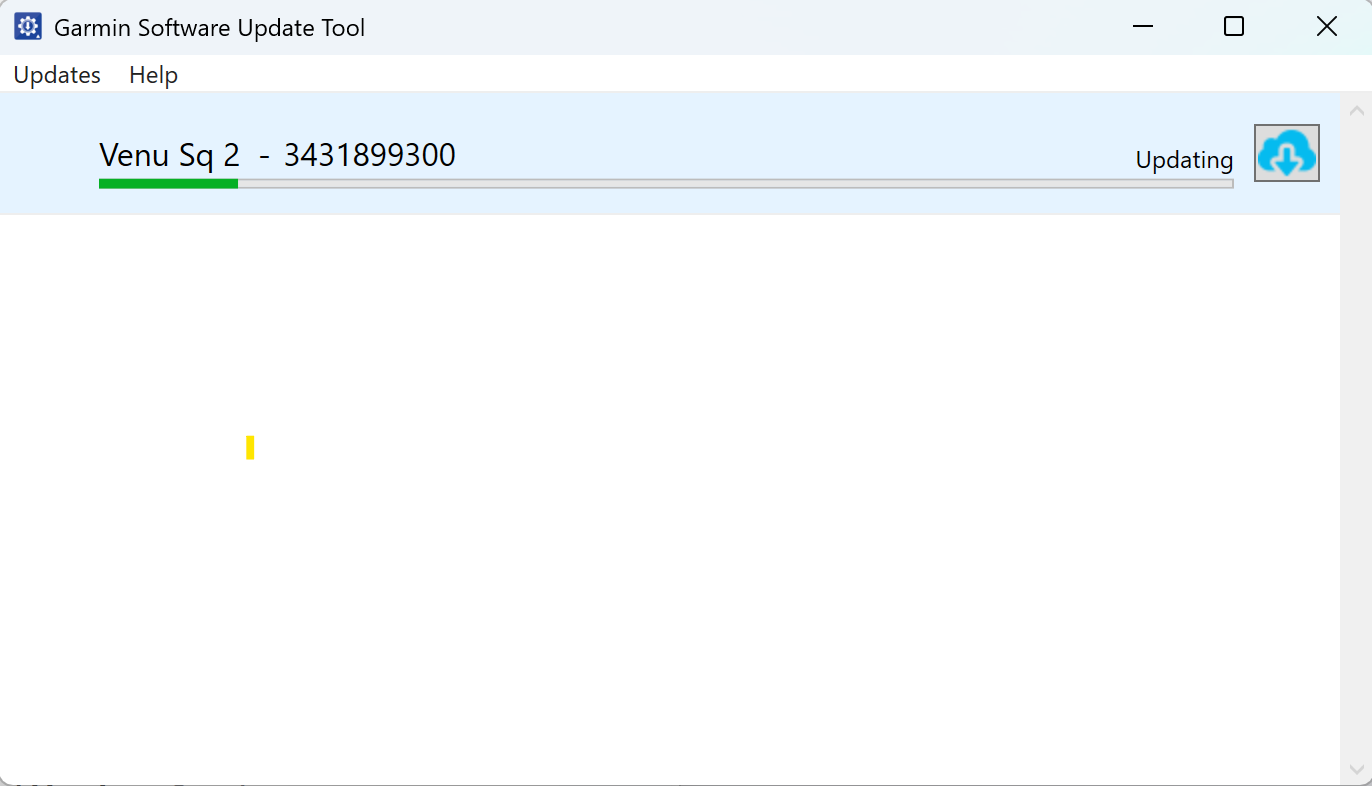Click the application logo before the window title
Image resolution: width=1372 pixels, height=786 pixels.
click(26, 26)
